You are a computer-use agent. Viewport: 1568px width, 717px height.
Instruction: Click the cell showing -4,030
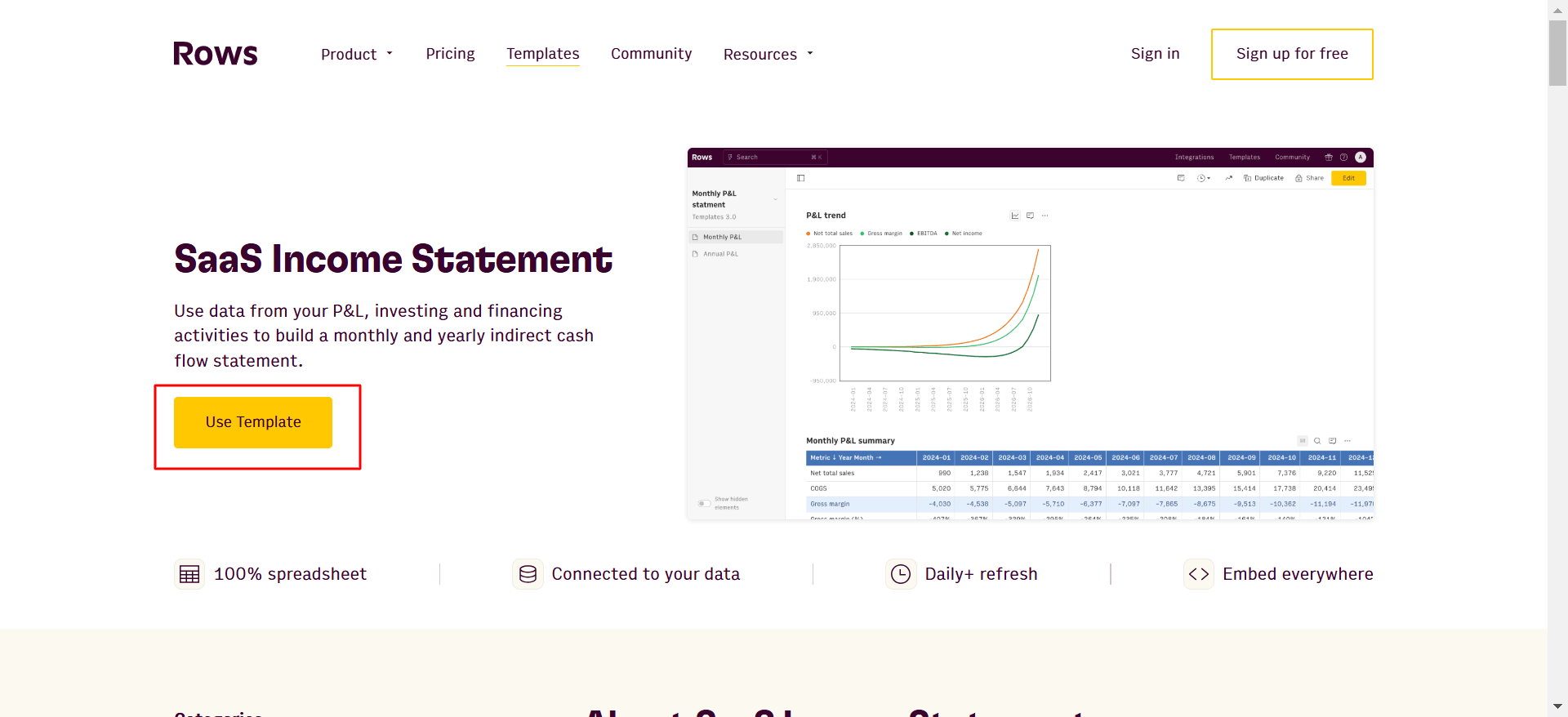pos(936,504)
